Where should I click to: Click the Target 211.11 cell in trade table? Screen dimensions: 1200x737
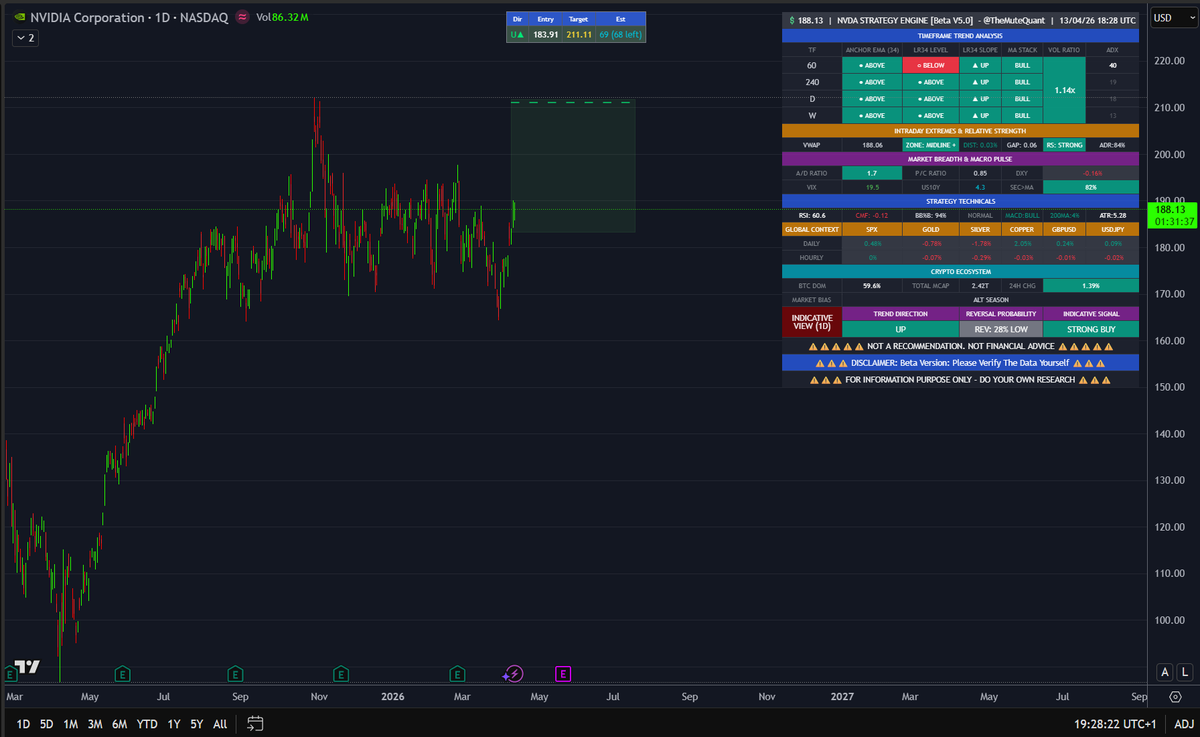pyautogui.click(x=579, y=34)
